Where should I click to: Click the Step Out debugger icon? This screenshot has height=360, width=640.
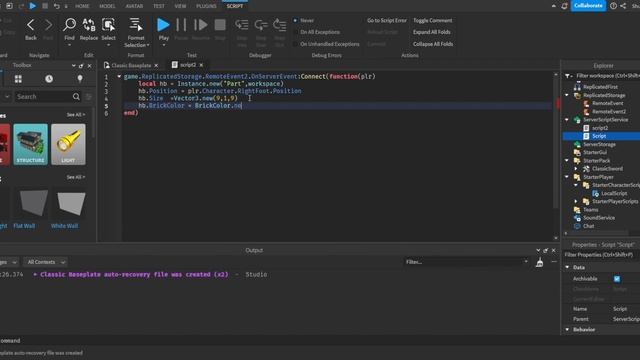[280, 25]
